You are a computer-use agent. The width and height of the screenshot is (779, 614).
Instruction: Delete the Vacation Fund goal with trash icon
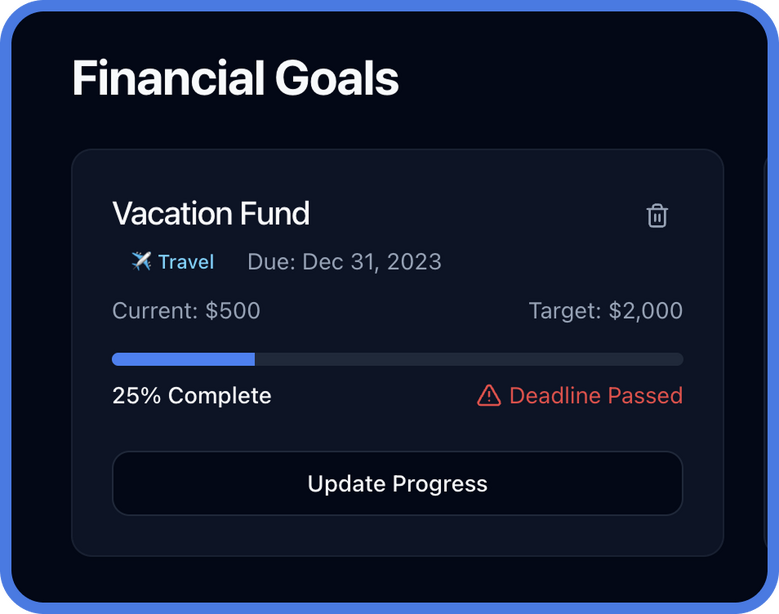[657, 215]
